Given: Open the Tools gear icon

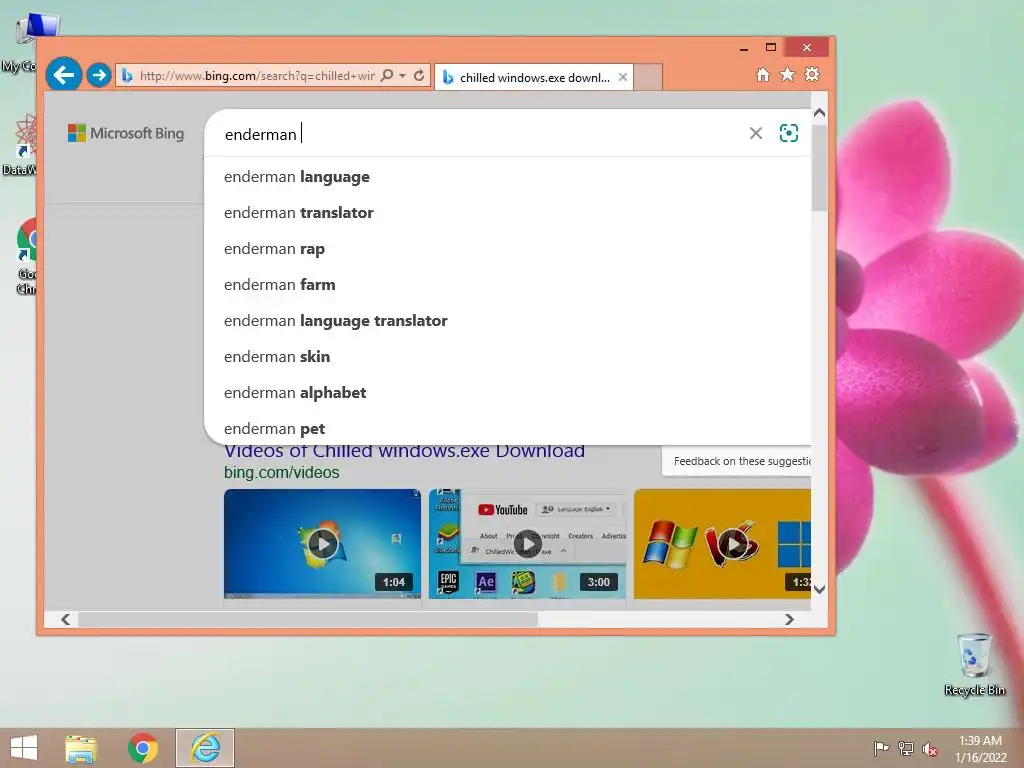Looking at the screenshot, I should click(812, 74).
